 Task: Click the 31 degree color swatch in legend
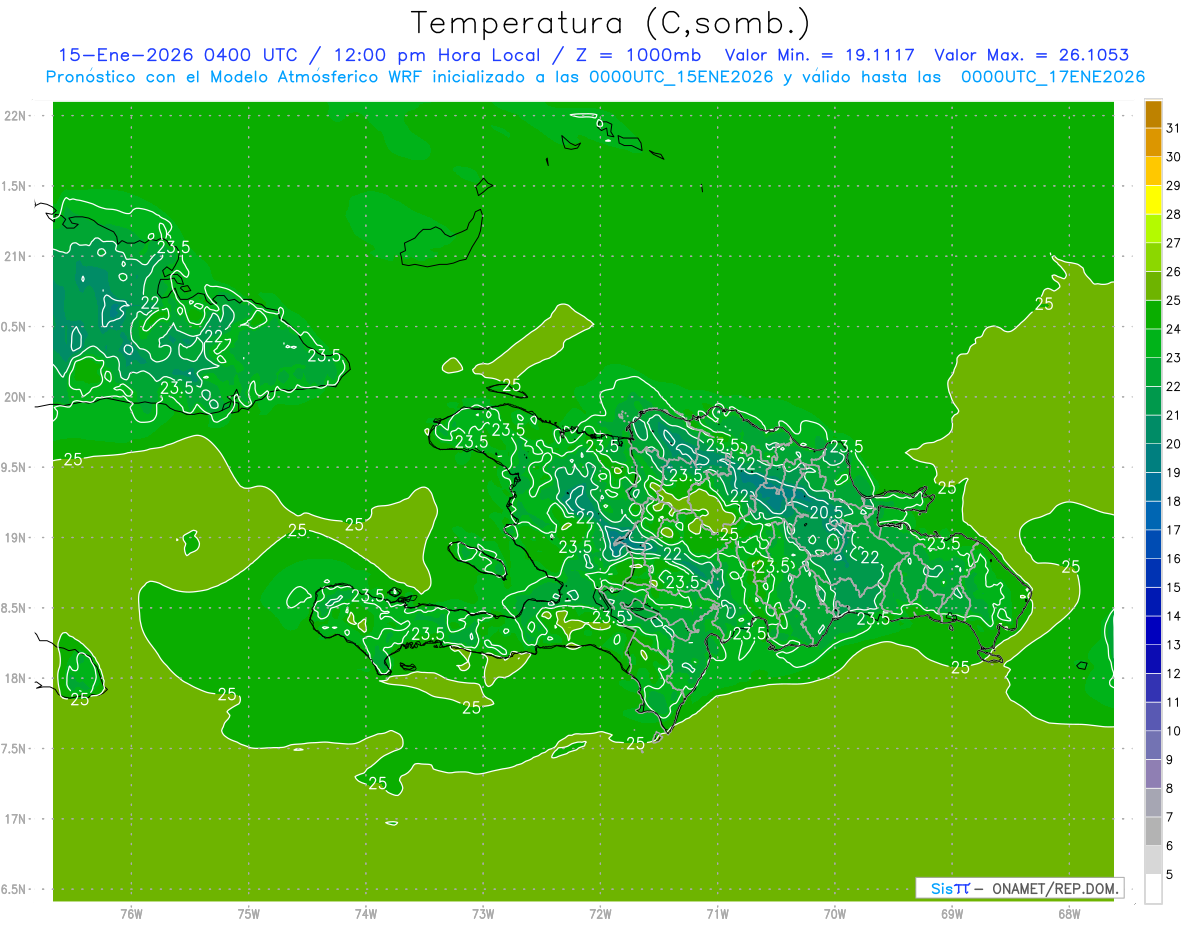point(1153,114)
